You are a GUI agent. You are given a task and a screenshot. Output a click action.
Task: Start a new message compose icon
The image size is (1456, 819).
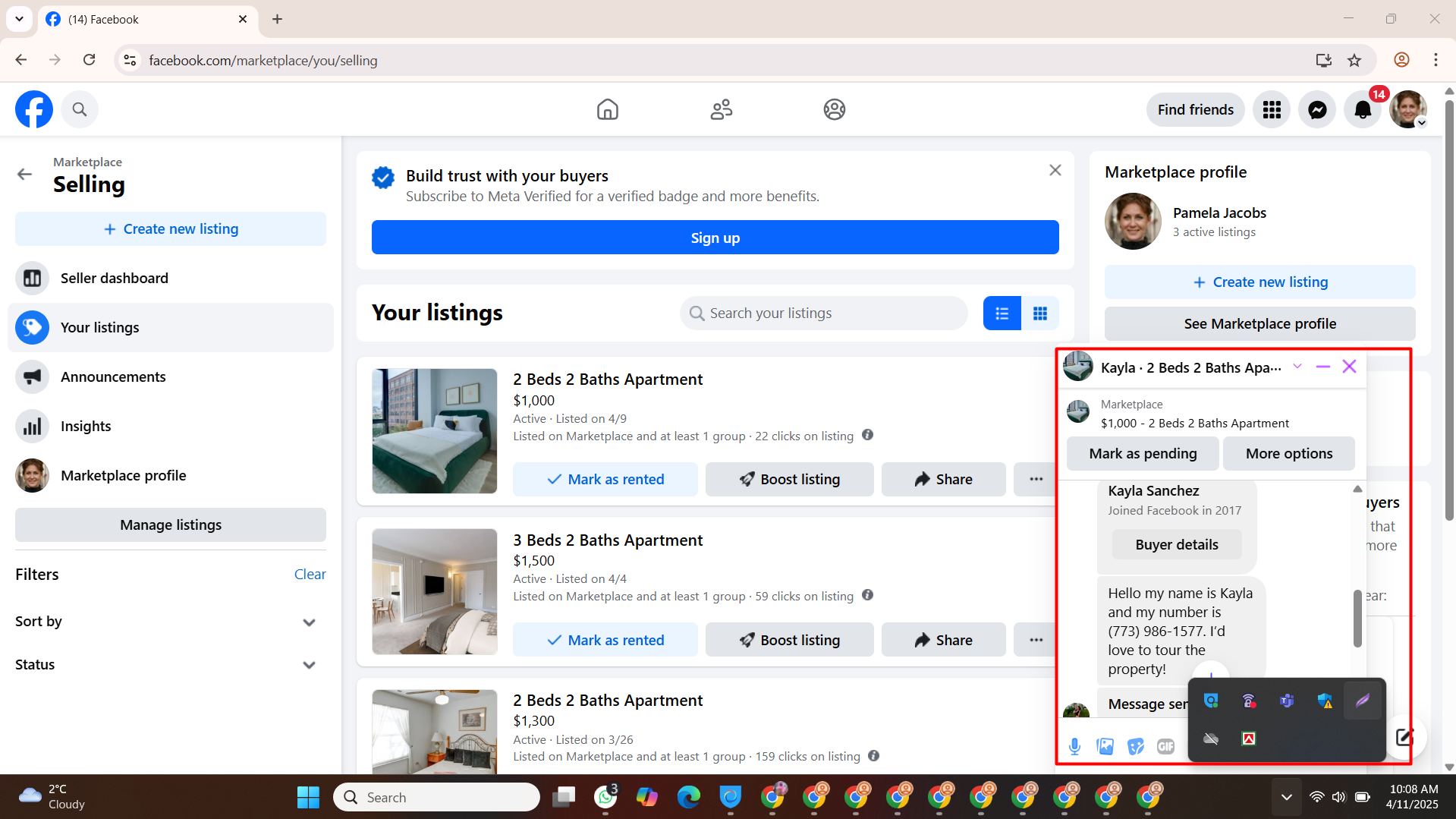click(1404, 737)
